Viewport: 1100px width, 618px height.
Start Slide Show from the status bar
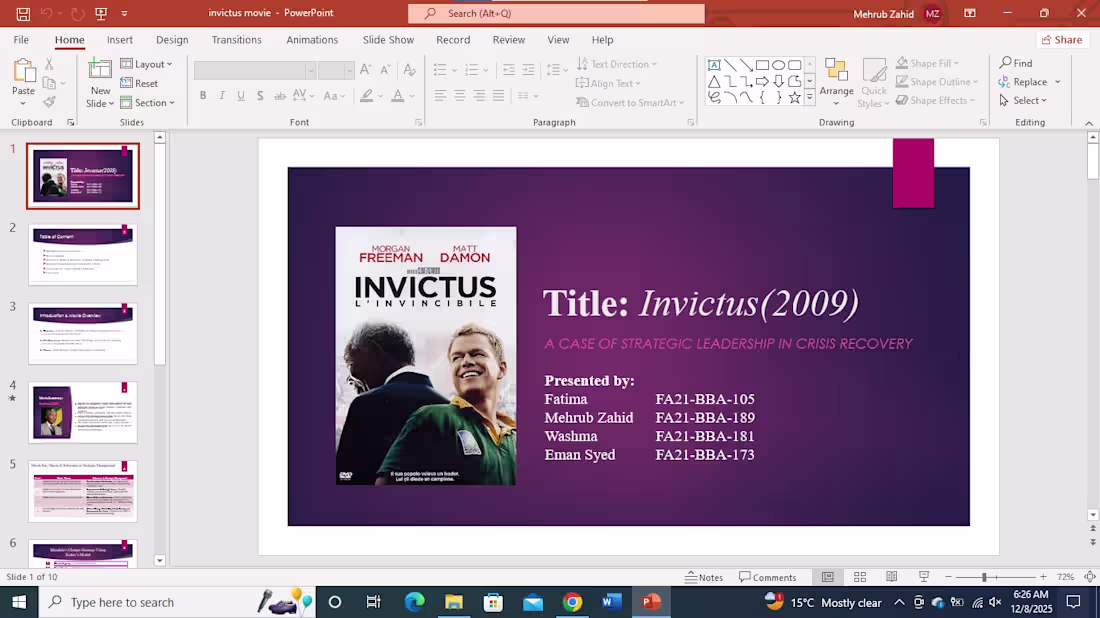tap(924, 577)
